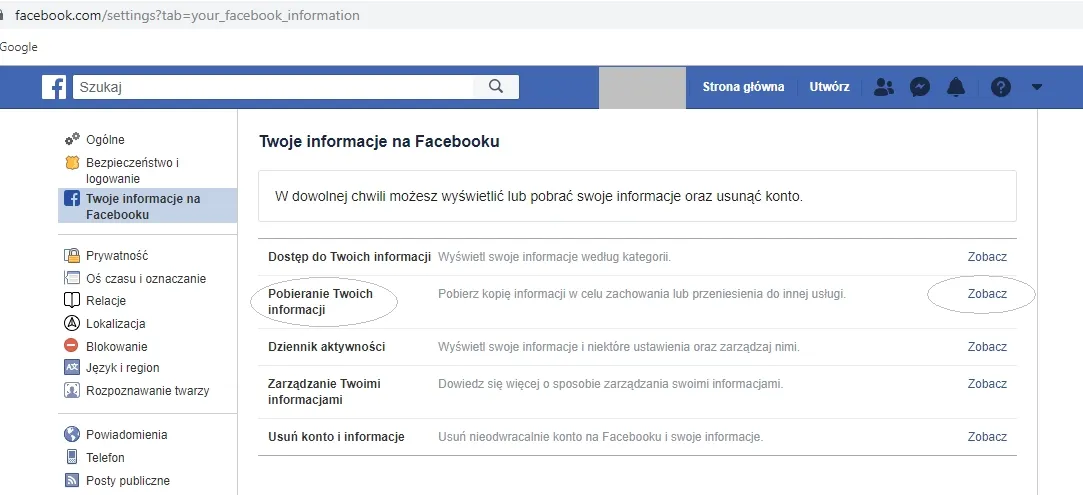
Task: Click the Powiadomienia globe icon
Action: click(73, 435)
